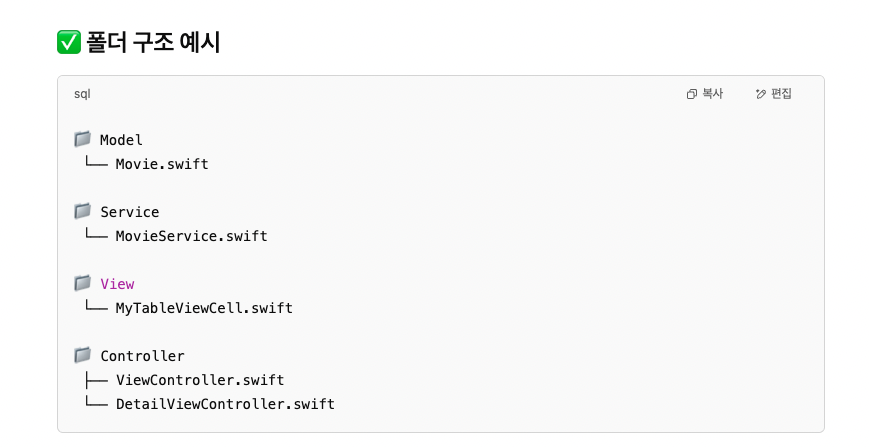Screen dimensions: 869x447
Task: Select MyTableViewCell.swift in the tree
Action: 204,308
